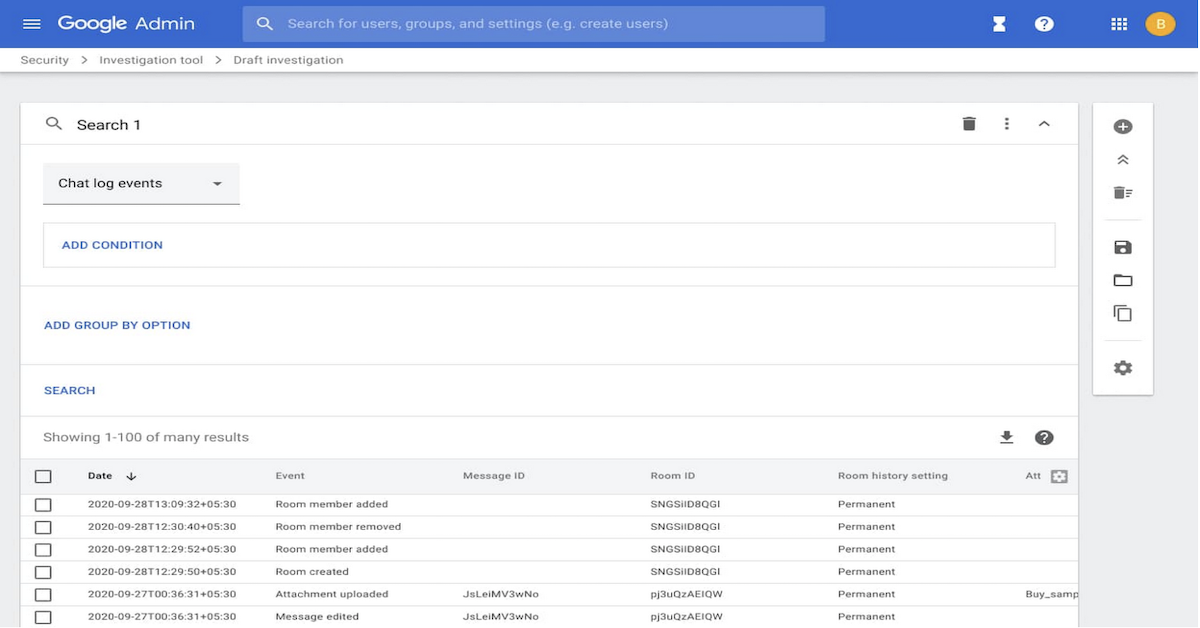Delete Search 1 with trash icon
The height and width of the screenshot is (628, 1200).
968,124
